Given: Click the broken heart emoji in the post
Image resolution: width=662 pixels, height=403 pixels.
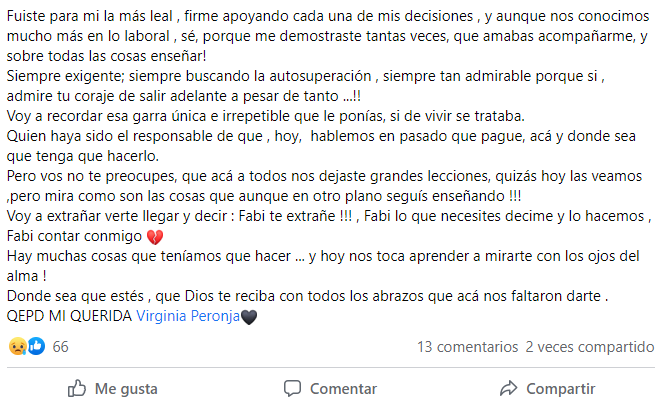Looking at the screenshot, I should click(155, 237).
